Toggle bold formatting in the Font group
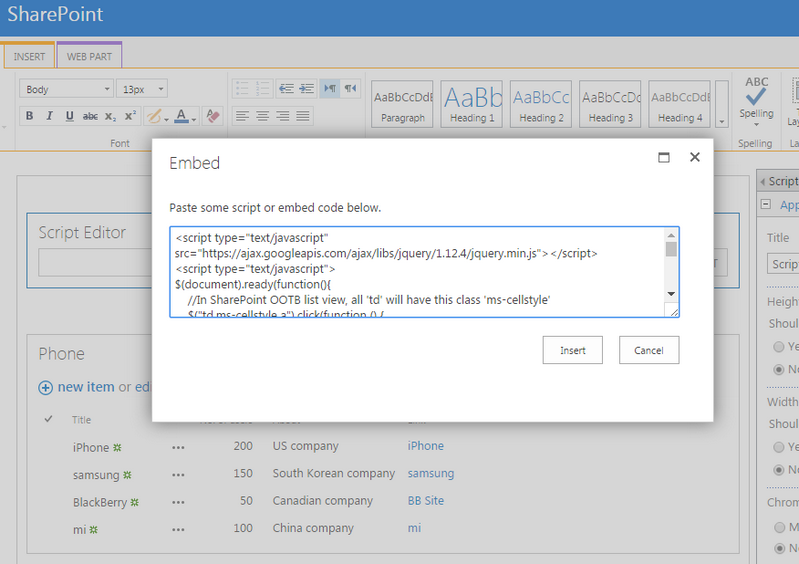The height and width of the screenshot is (564, 799). coord(30,116)
